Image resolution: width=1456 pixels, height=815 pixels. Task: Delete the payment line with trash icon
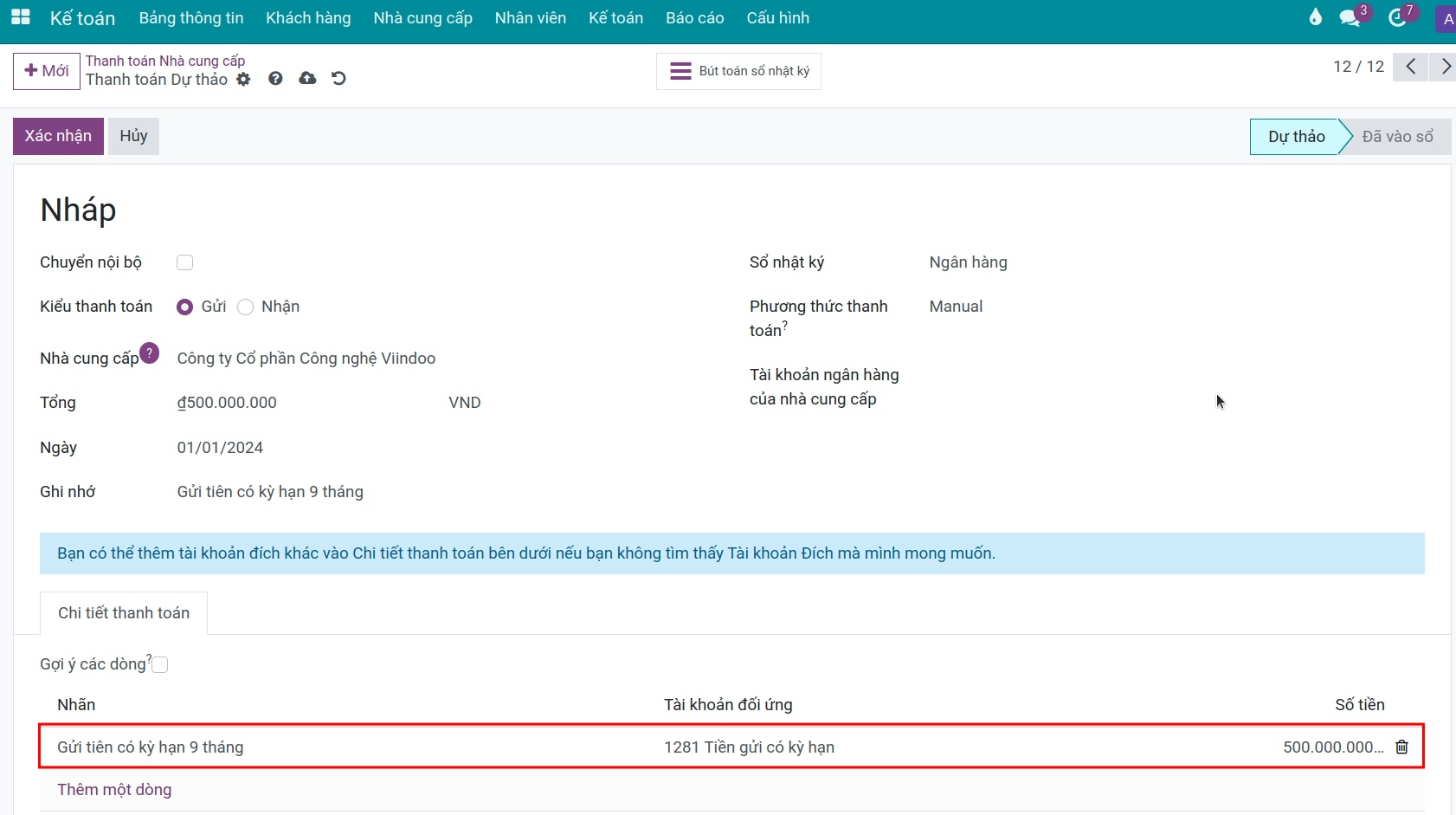[x=1401, y=747]
